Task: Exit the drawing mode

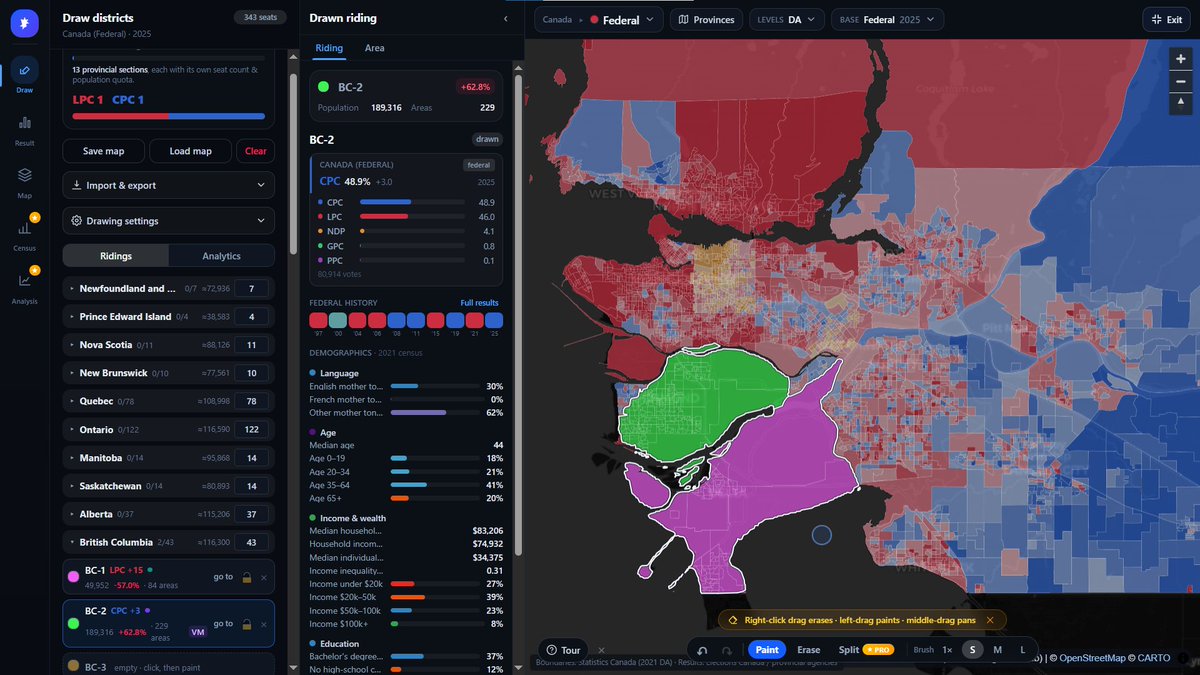Action: [x=1167, y=19]
